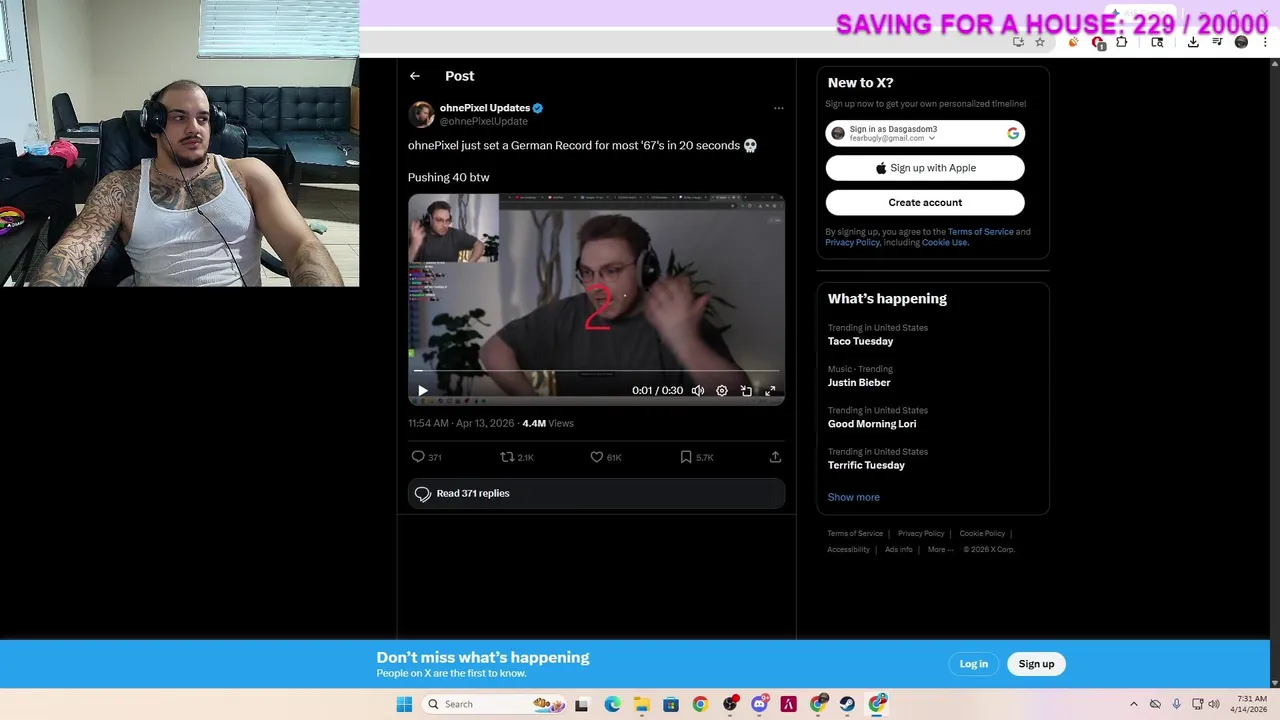Open footer Terms of Service

pos(855,534)
